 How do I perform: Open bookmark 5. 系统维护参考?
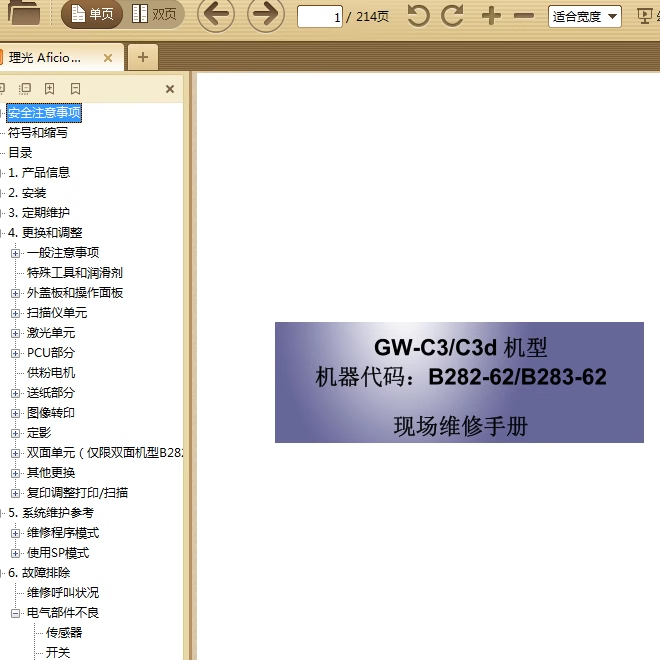click(51, 513)
